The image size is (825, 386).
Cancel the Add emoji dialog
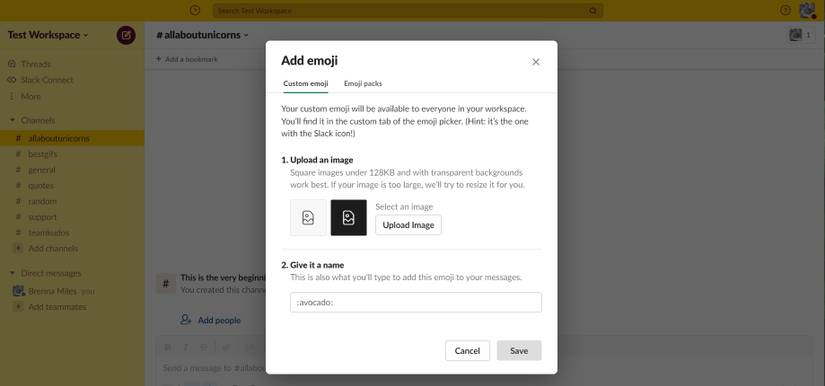467,351
